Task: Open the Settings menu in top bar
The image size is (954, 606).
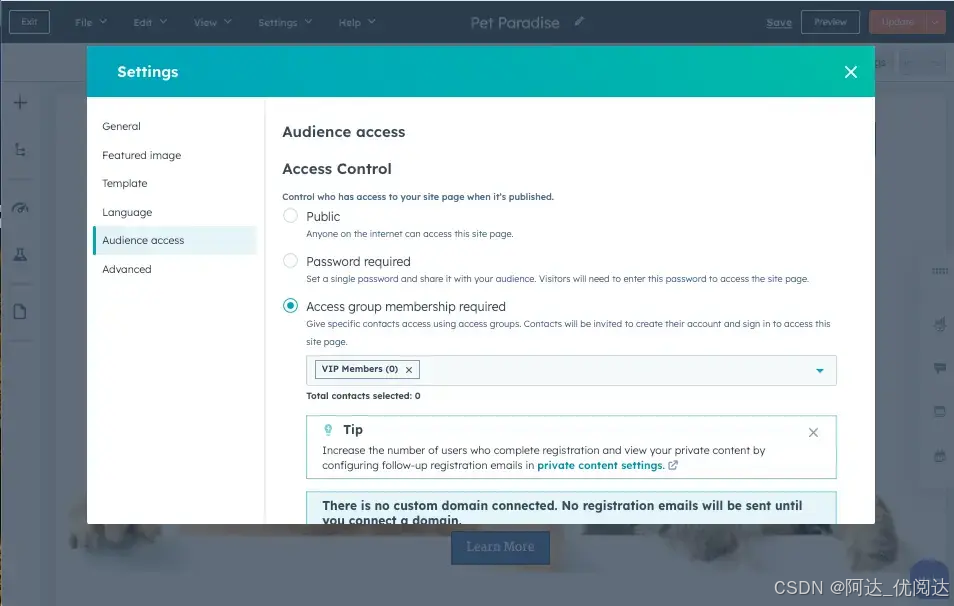Action: click(285, 22)
